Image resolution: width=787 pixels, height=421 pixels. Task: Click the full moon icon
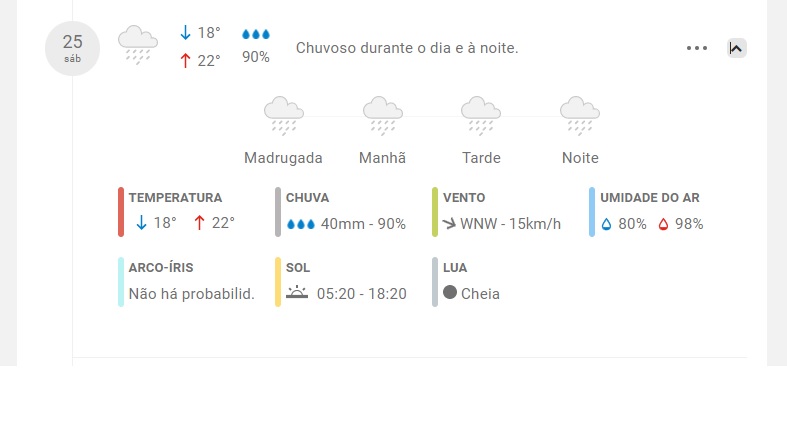450,292
